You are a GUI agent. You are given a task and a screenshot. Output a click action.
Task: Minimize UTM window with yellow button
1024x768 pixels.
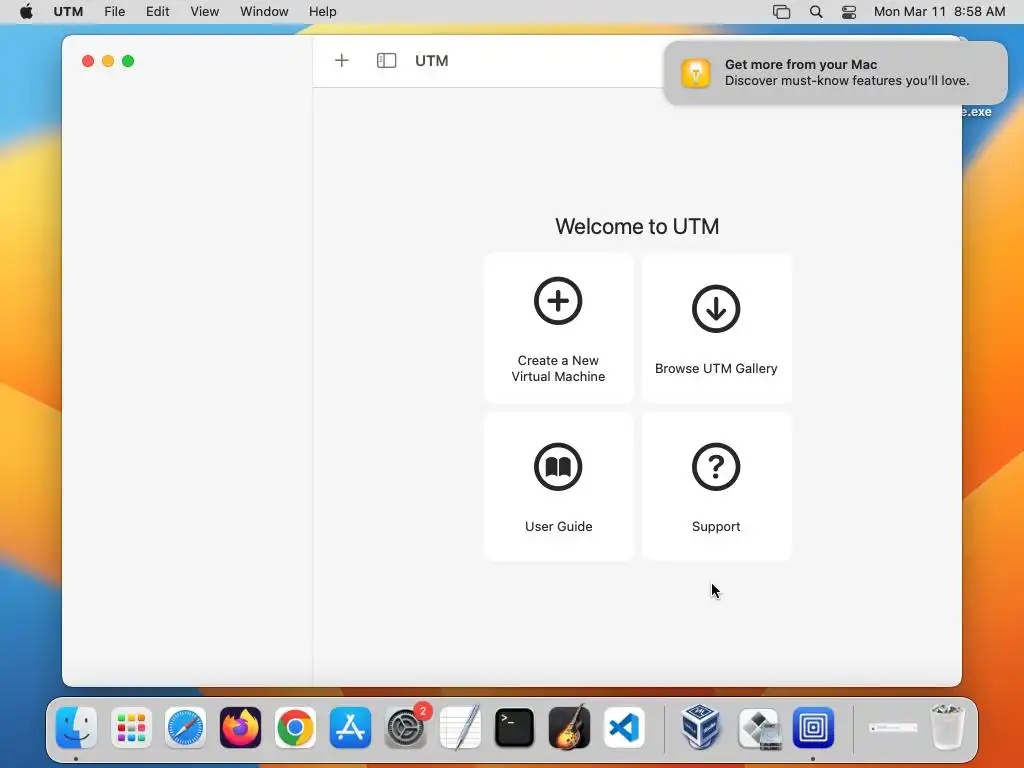click(x=108, y=61)
